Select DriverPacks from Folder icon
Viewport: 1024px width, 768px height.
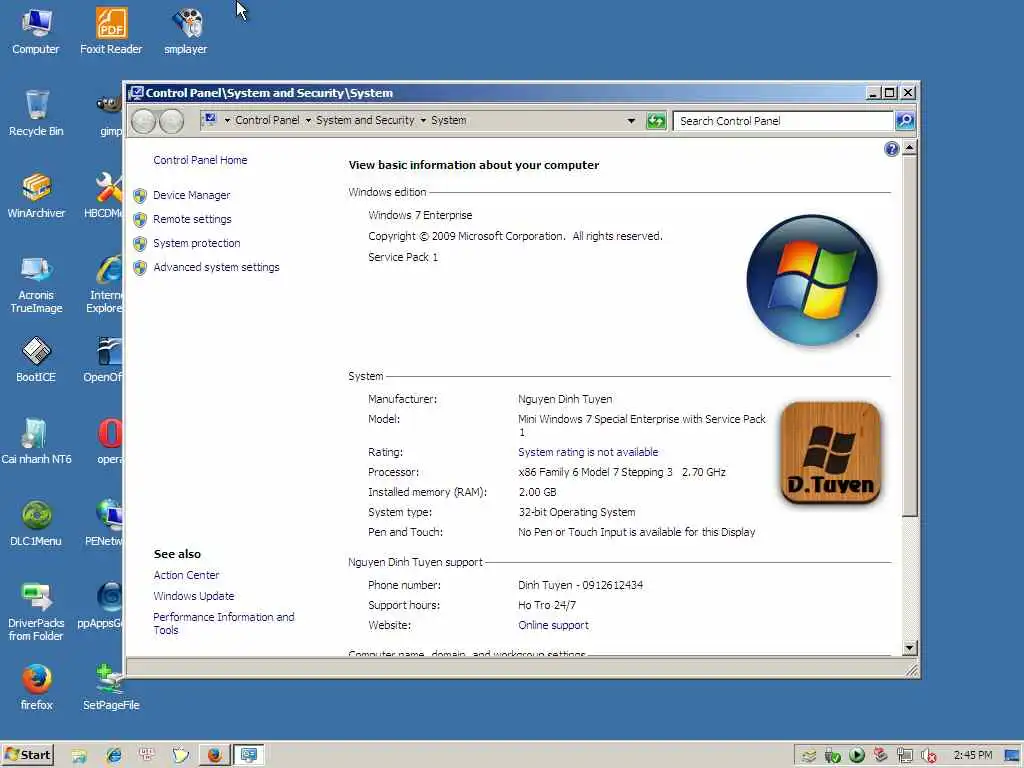[36, 612]
